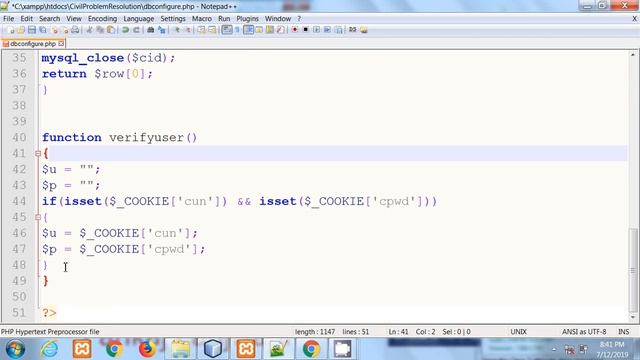
Task: Stop macro recording with square icon
Action: (305, 30)
